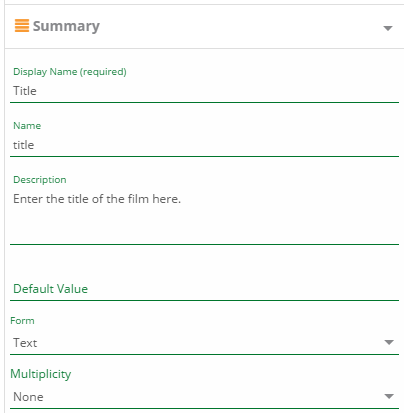Click the Description label

click(40, 180)
